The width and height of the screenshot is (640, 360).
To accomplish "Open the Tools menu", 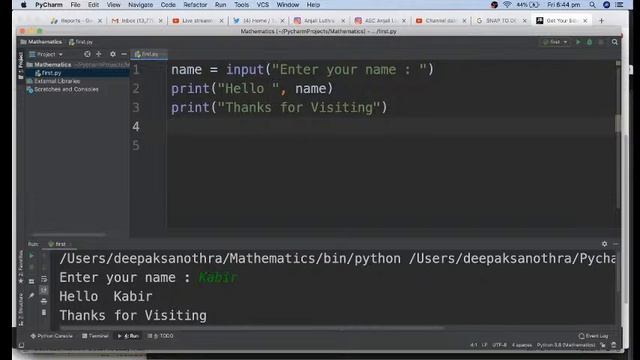I will pos(242,5).
